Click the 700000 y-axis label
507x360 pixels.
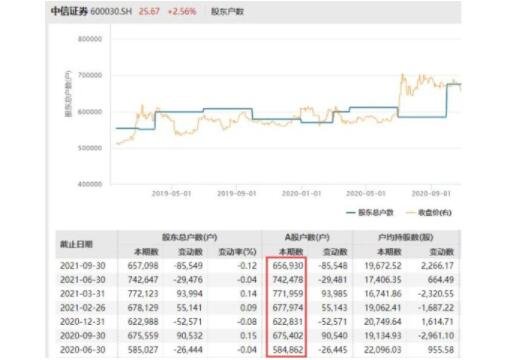click(90, 75)
